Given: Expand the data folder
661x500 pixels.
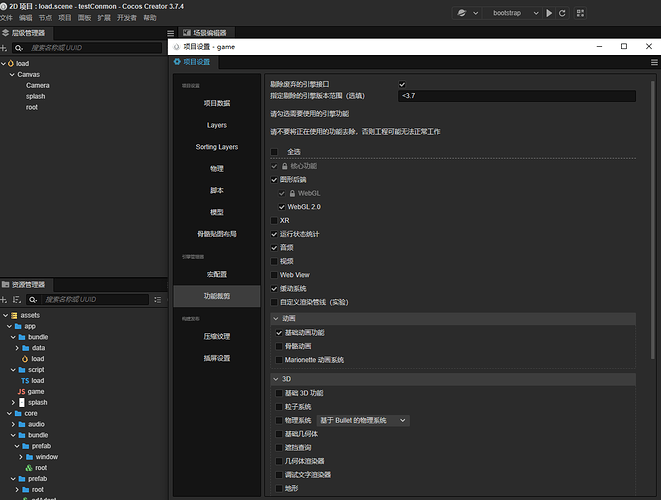Looking at the screenshot, I should pyautogui.click(x=17, y=348).
